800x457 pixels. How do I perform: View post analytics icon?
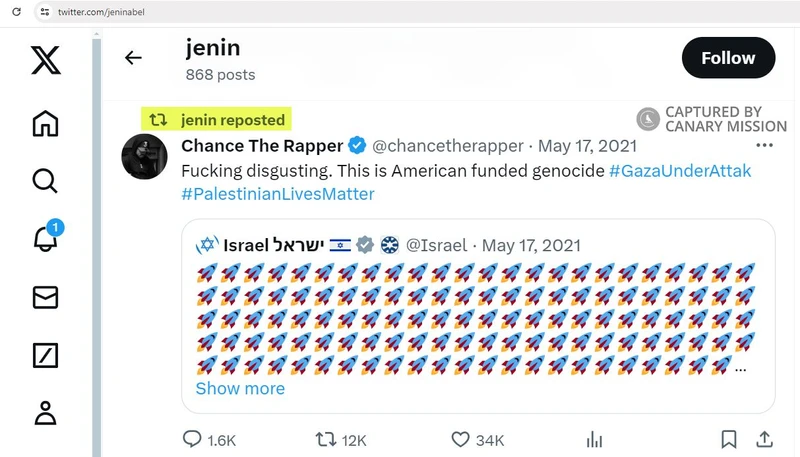coord(594,439)
